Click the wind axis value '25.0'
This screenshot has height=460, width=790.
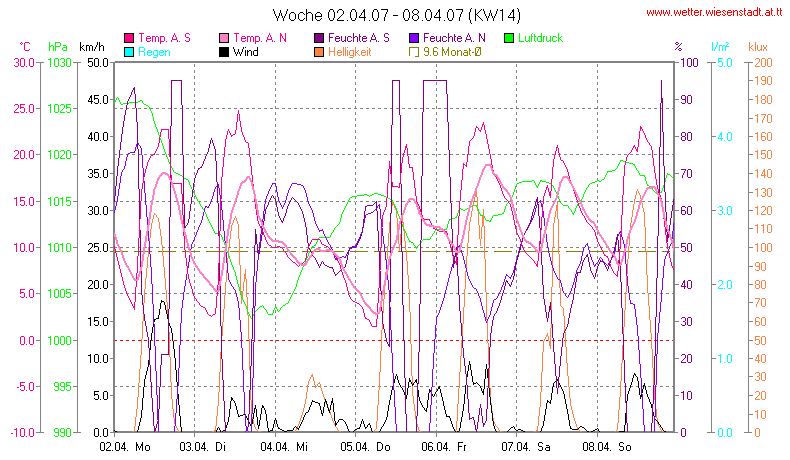click(x=98, y=248)
